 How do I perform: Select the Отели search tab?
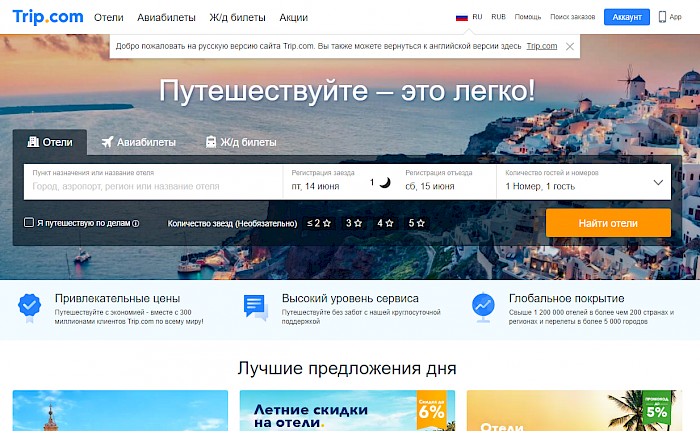pyautogui.click(x=50, y=142)
